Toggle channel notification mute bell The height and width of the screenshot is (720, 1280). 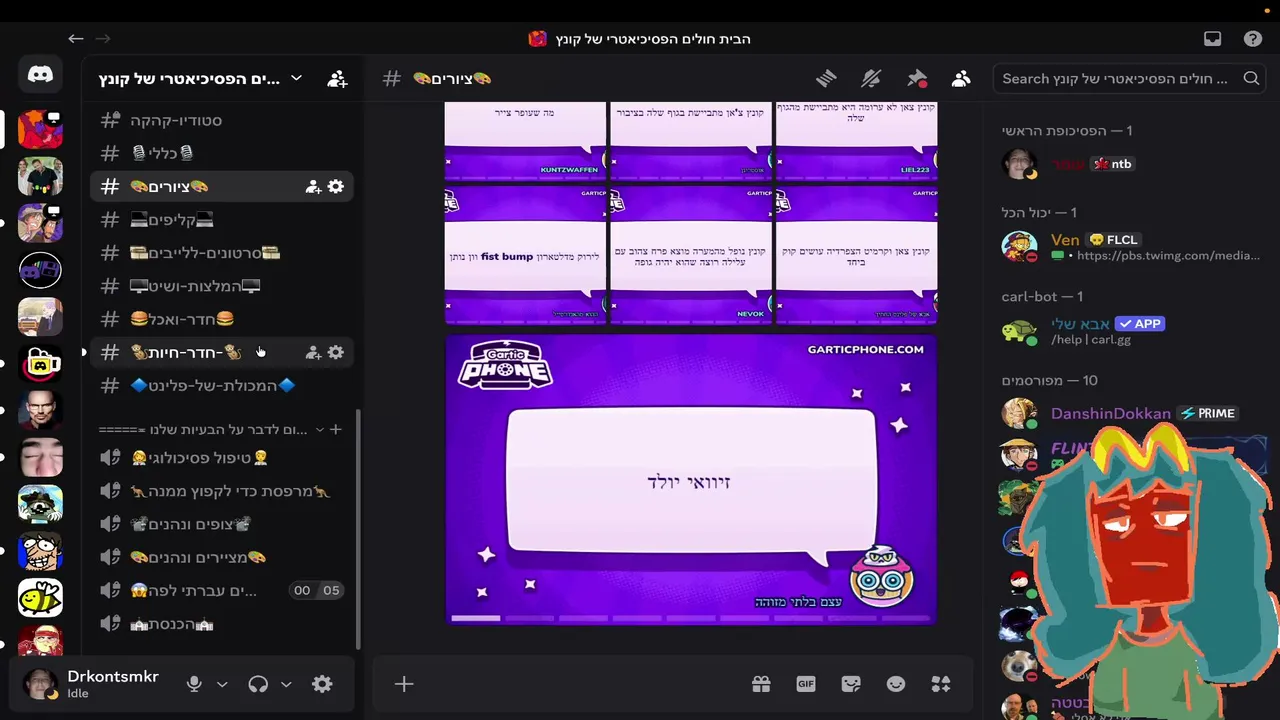(871, 78)
